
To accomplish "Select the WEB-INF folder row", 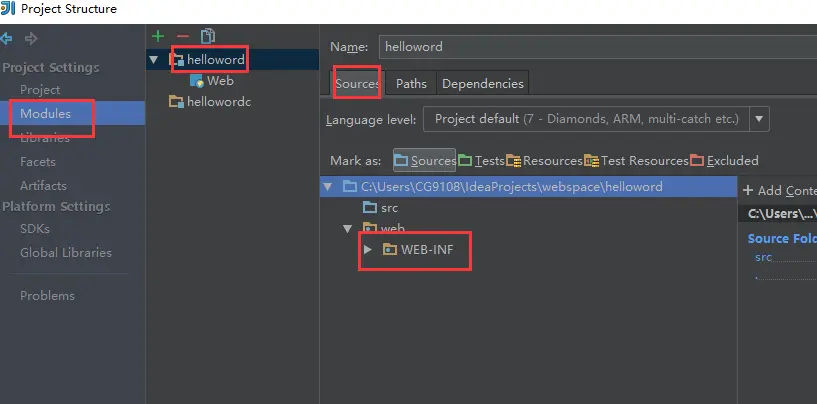I will 528,250.
